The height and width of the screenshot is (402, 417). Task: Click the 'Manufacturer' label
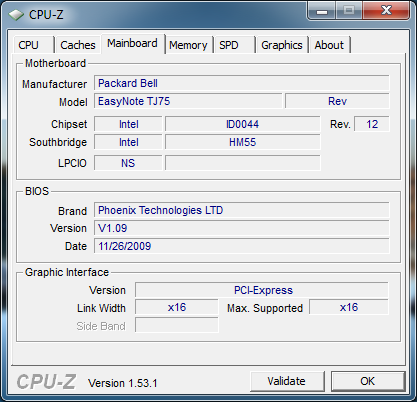(54, 84)
